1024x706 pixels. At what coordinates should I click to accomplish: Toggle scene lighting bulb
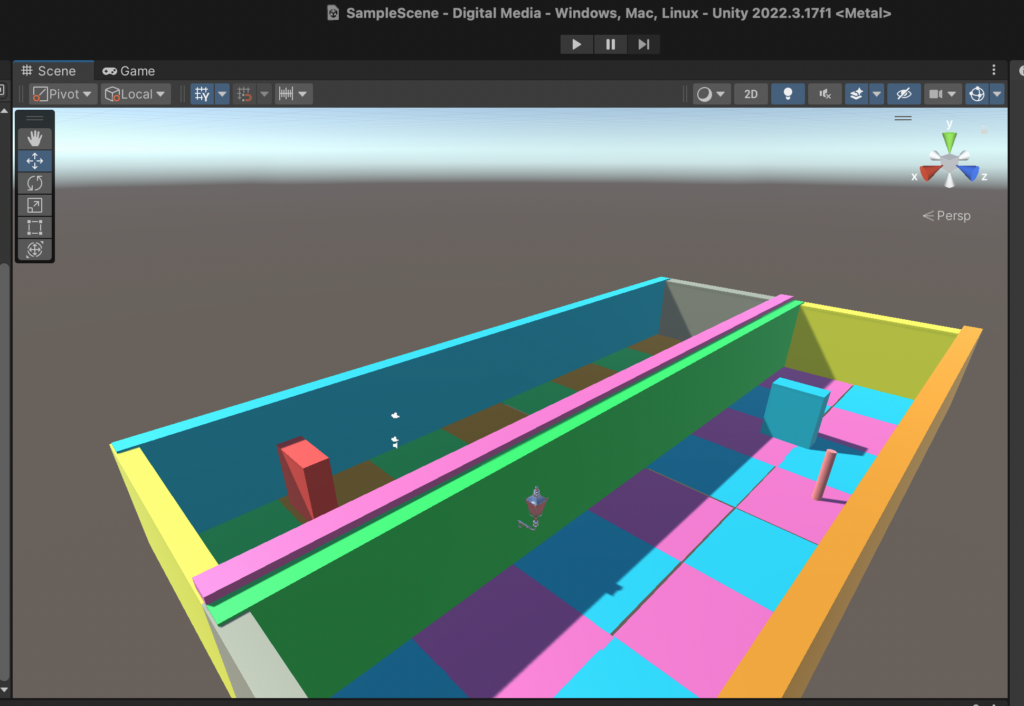[788, 94]
